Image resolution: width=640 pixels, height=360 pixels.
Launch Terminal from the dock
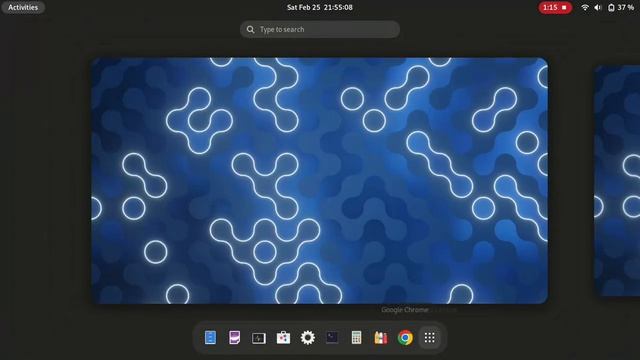coord(332,338)
